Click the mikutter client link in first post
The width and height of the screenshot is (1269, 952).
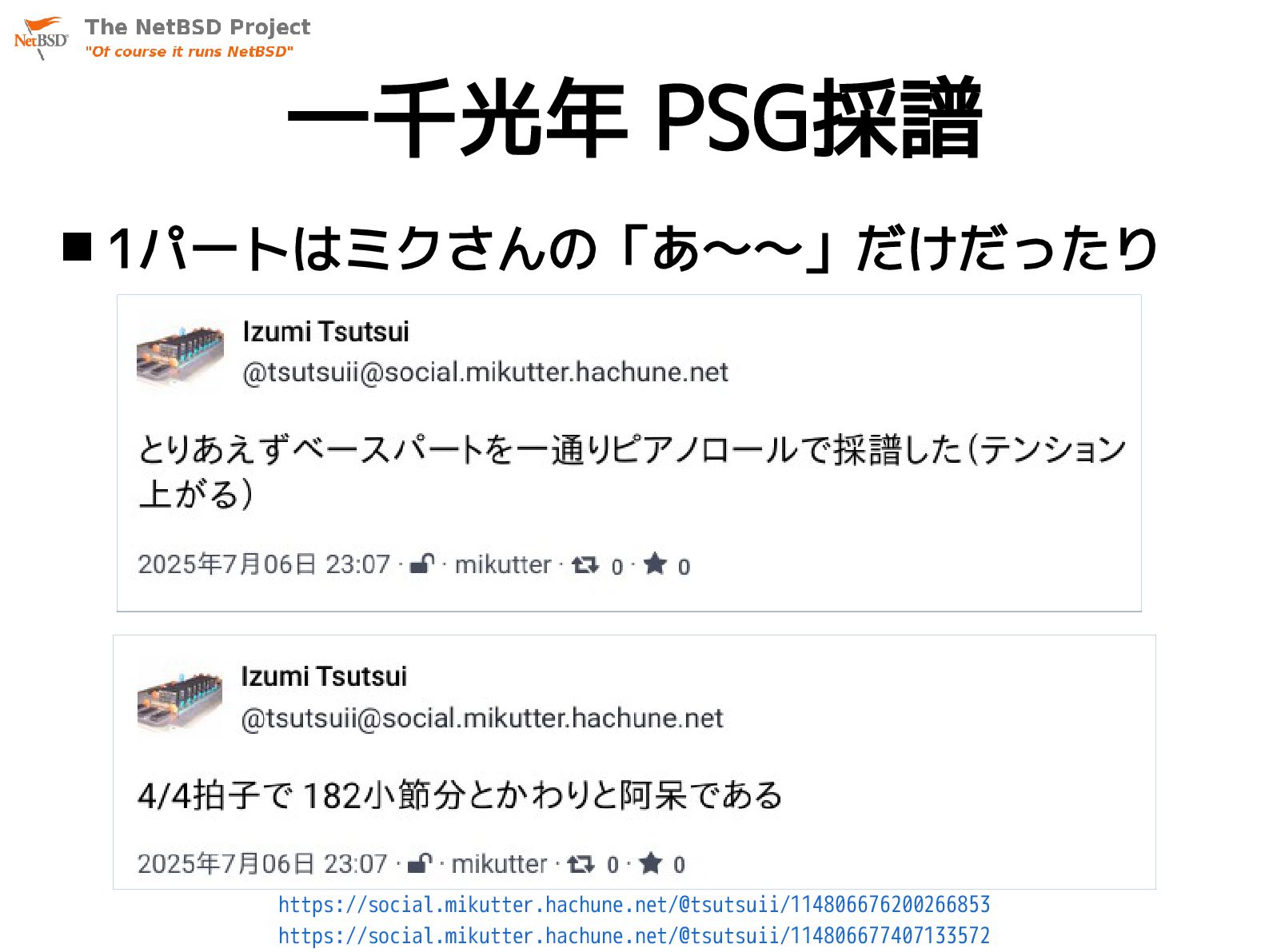click(503, 564)
